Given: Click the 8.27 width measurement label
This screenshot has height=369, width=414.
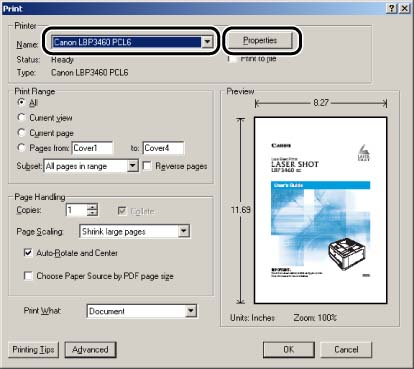Looking at the screenshot, I should click(321, 103).
